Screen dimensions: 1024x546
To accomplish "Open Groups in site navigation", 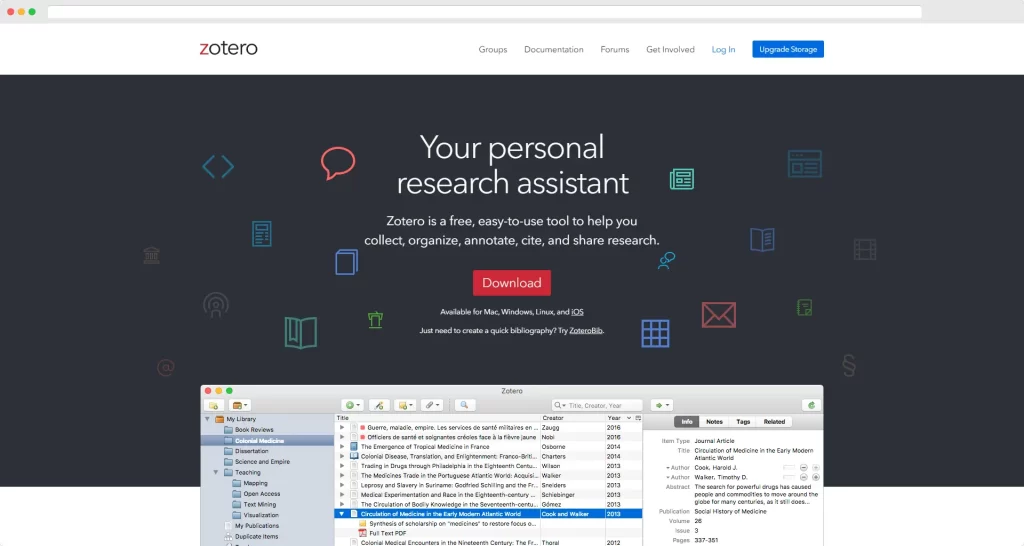I will click(492, 50).
